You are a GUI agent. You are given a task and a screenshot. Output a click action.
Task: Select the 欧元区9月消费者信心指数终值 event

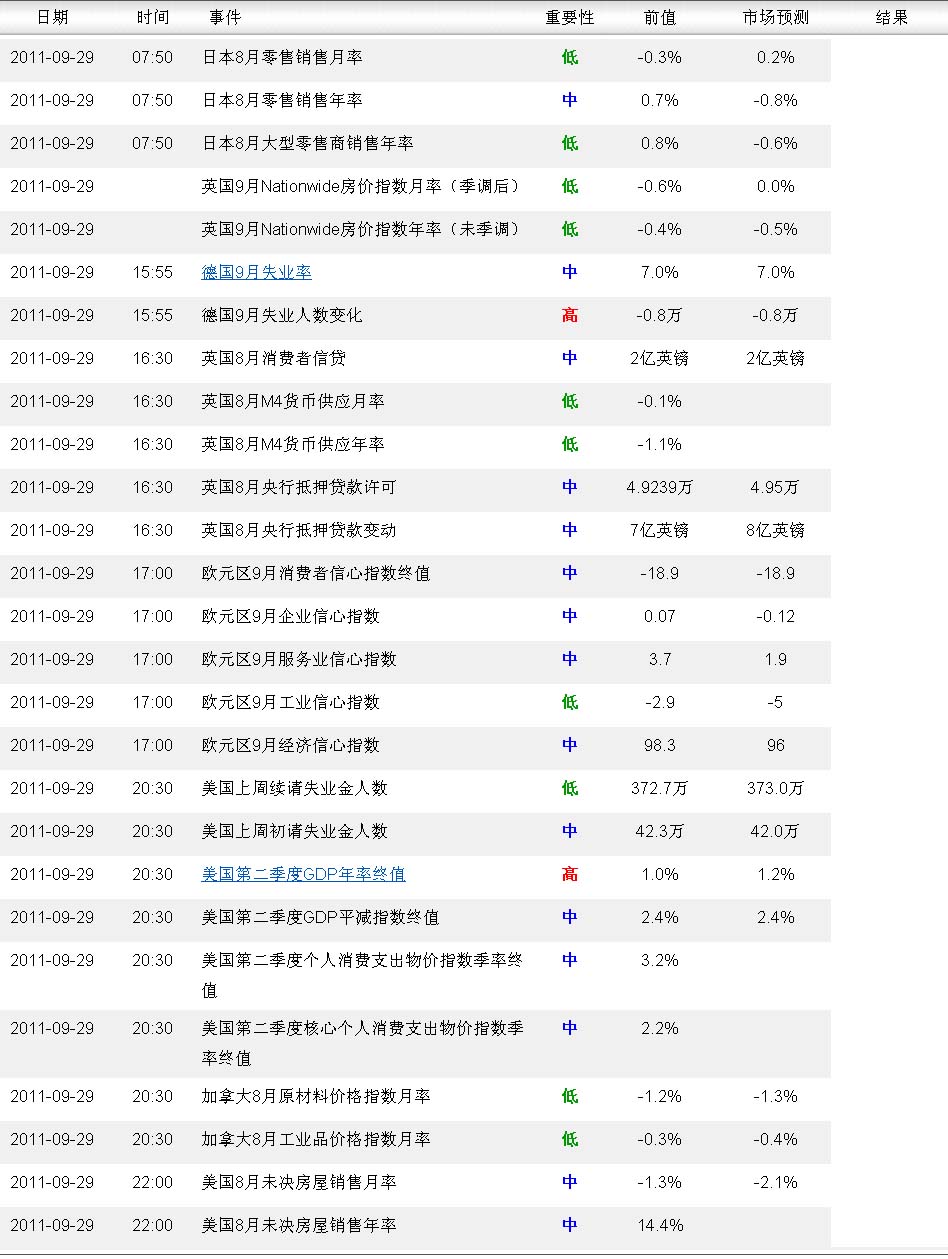[316, 573]
